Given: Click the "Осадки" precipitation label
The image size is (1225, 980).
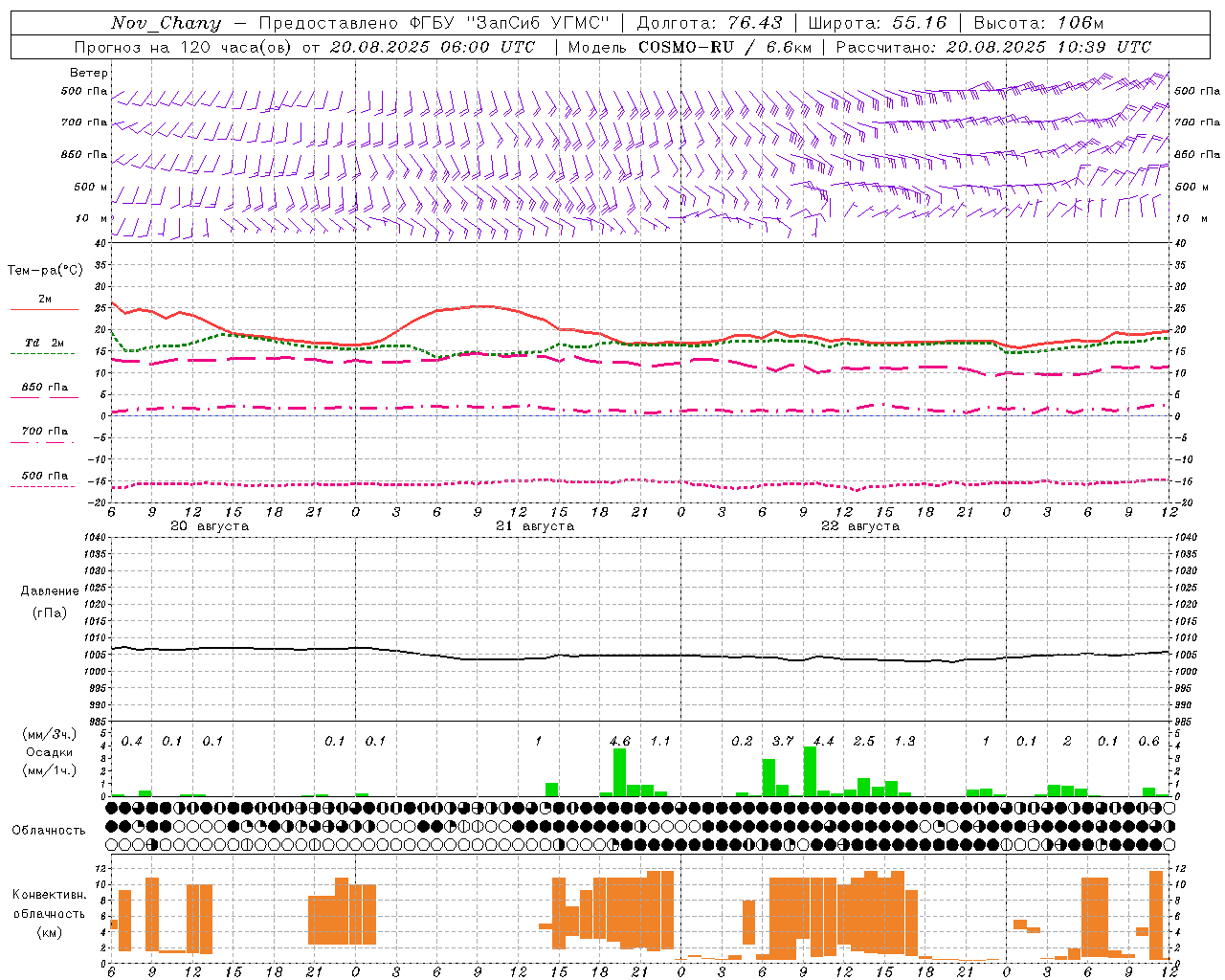Looking at the screenshot, I should (49, 752).
